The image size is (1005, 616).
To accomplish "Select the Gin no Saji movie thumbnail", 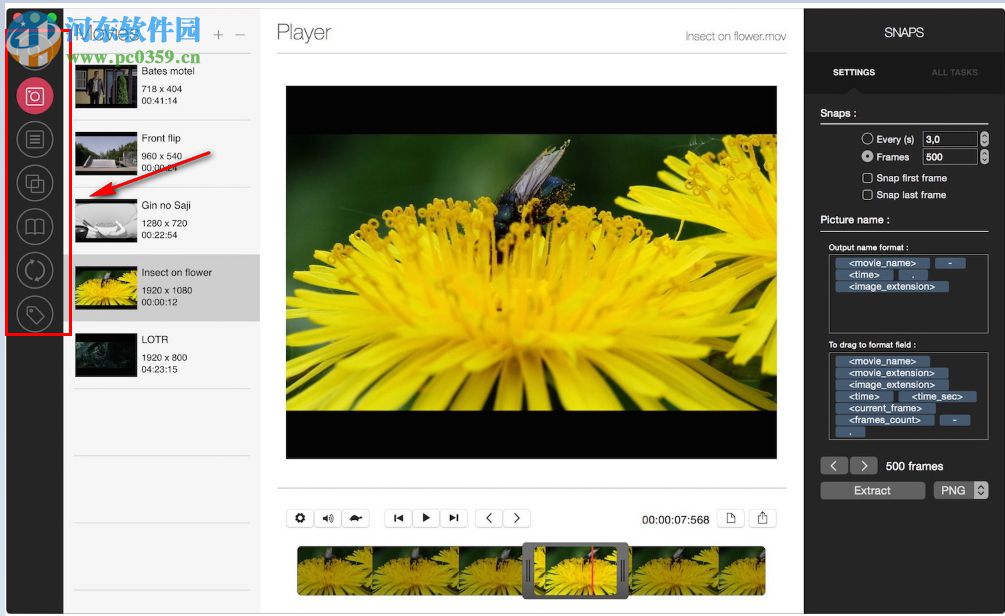I will [x=106, y=221].
